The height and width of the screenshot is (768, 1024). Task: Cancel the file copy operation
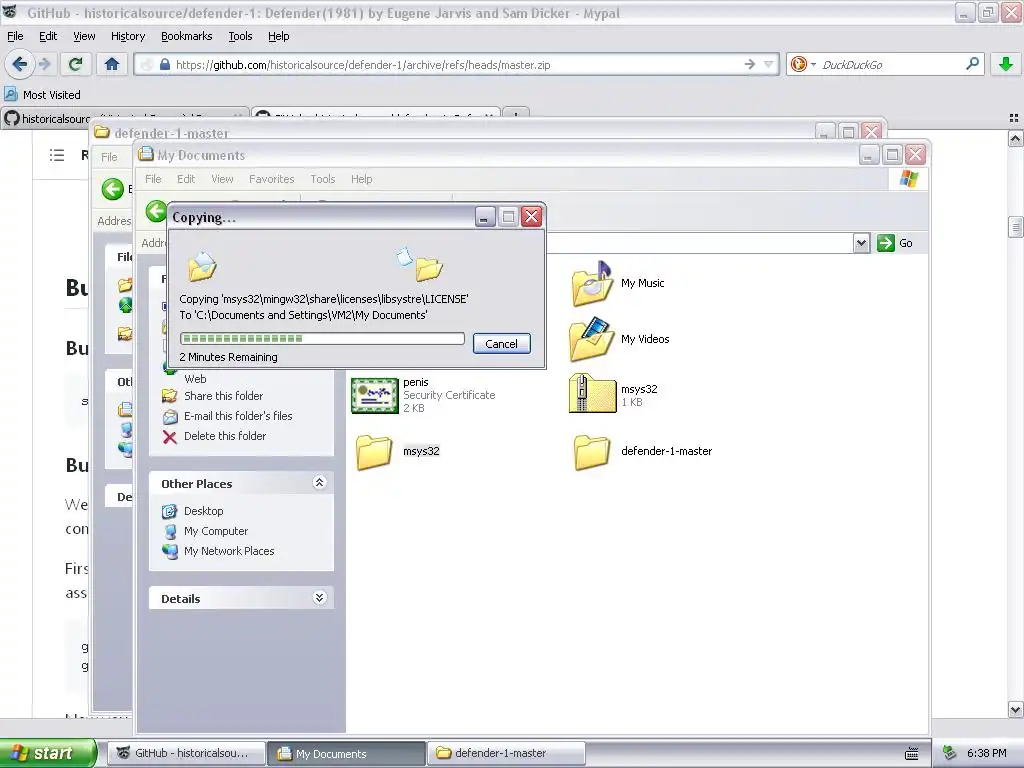click(502, 344)
